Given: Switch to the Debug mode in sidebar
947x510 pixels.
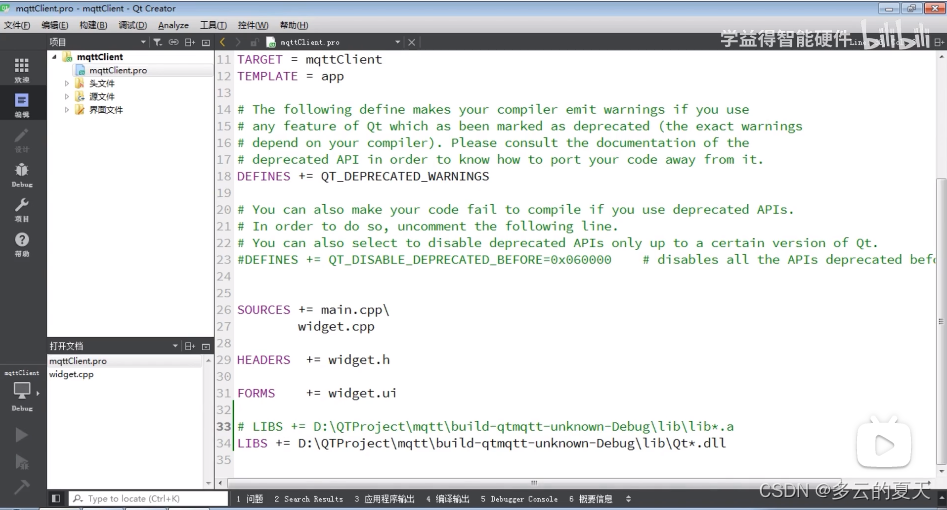Looking at the screenshot, I should click(x=22, y=175).
